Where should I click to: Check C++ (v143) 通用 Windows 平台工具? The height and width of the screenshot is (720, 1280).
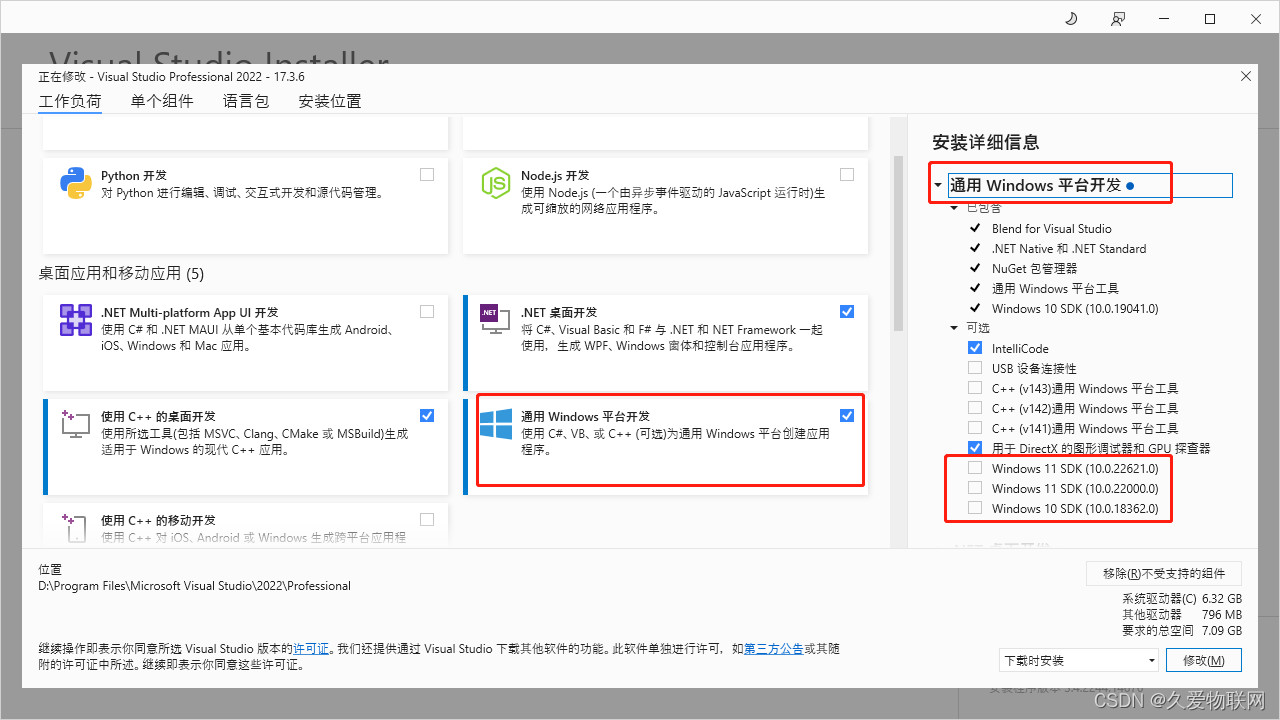975,388
